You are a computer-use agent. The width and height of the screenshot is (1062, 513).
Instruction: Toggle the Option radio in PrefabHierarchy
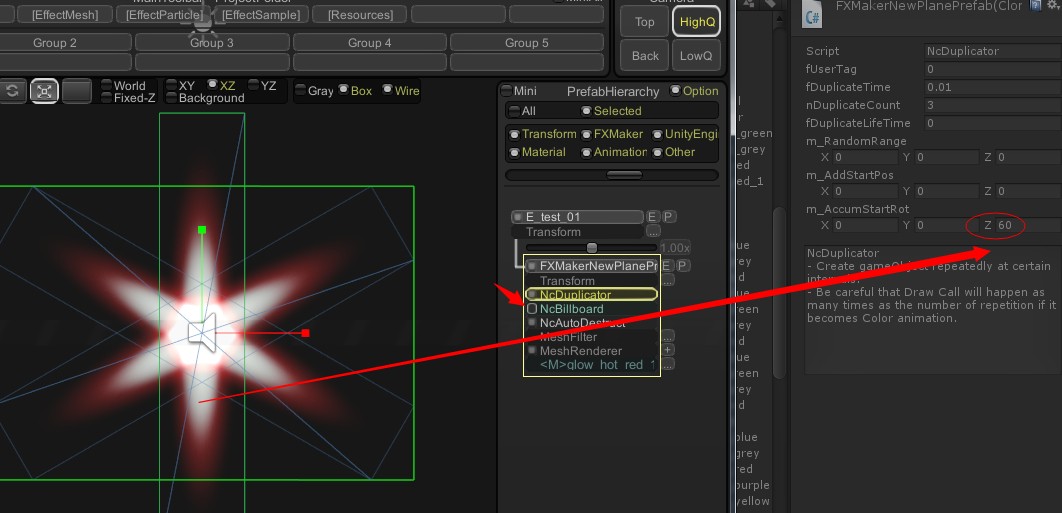click(x=694, y=91)
